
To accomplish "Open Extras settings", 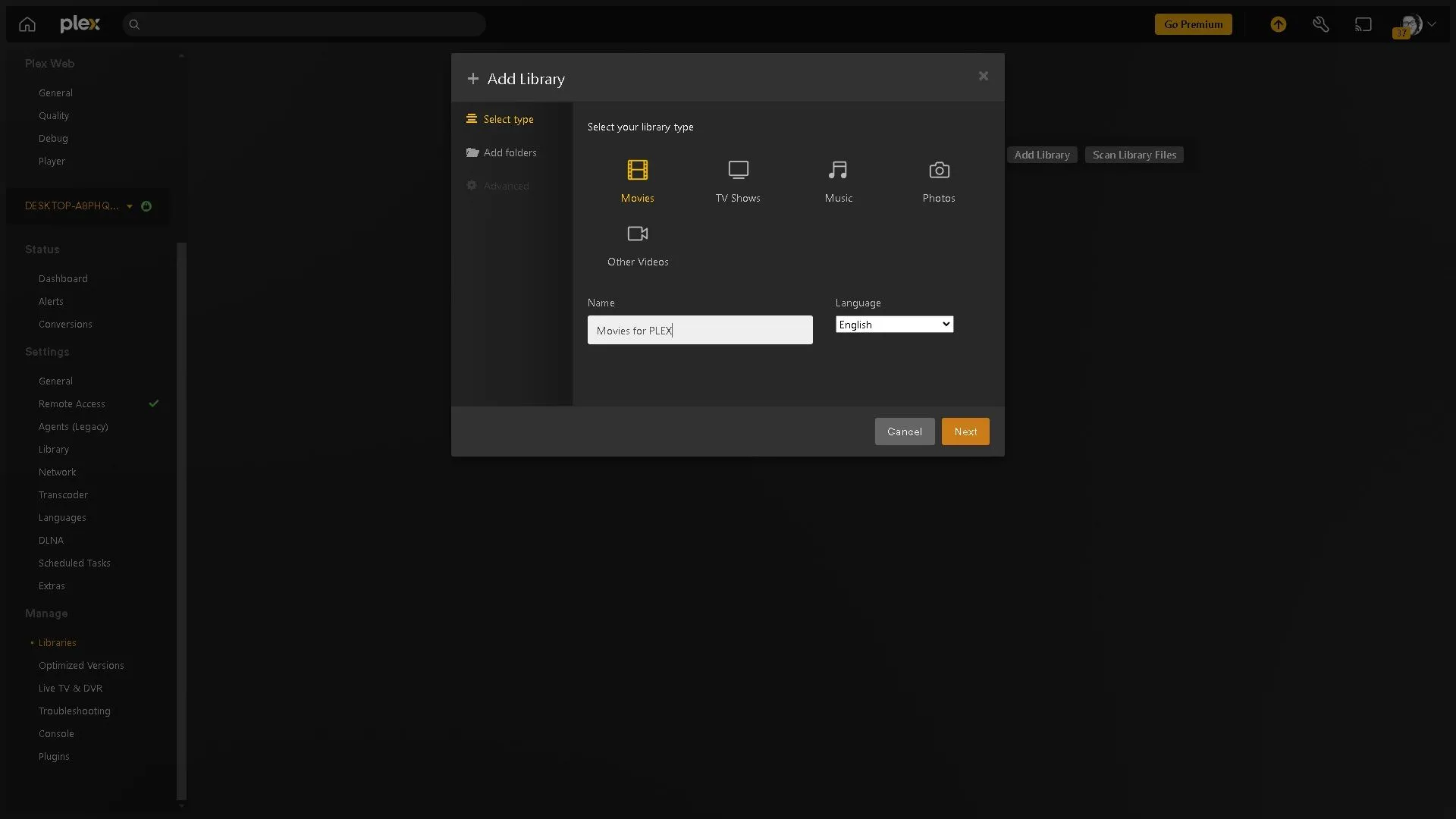I will coord(52,585).
